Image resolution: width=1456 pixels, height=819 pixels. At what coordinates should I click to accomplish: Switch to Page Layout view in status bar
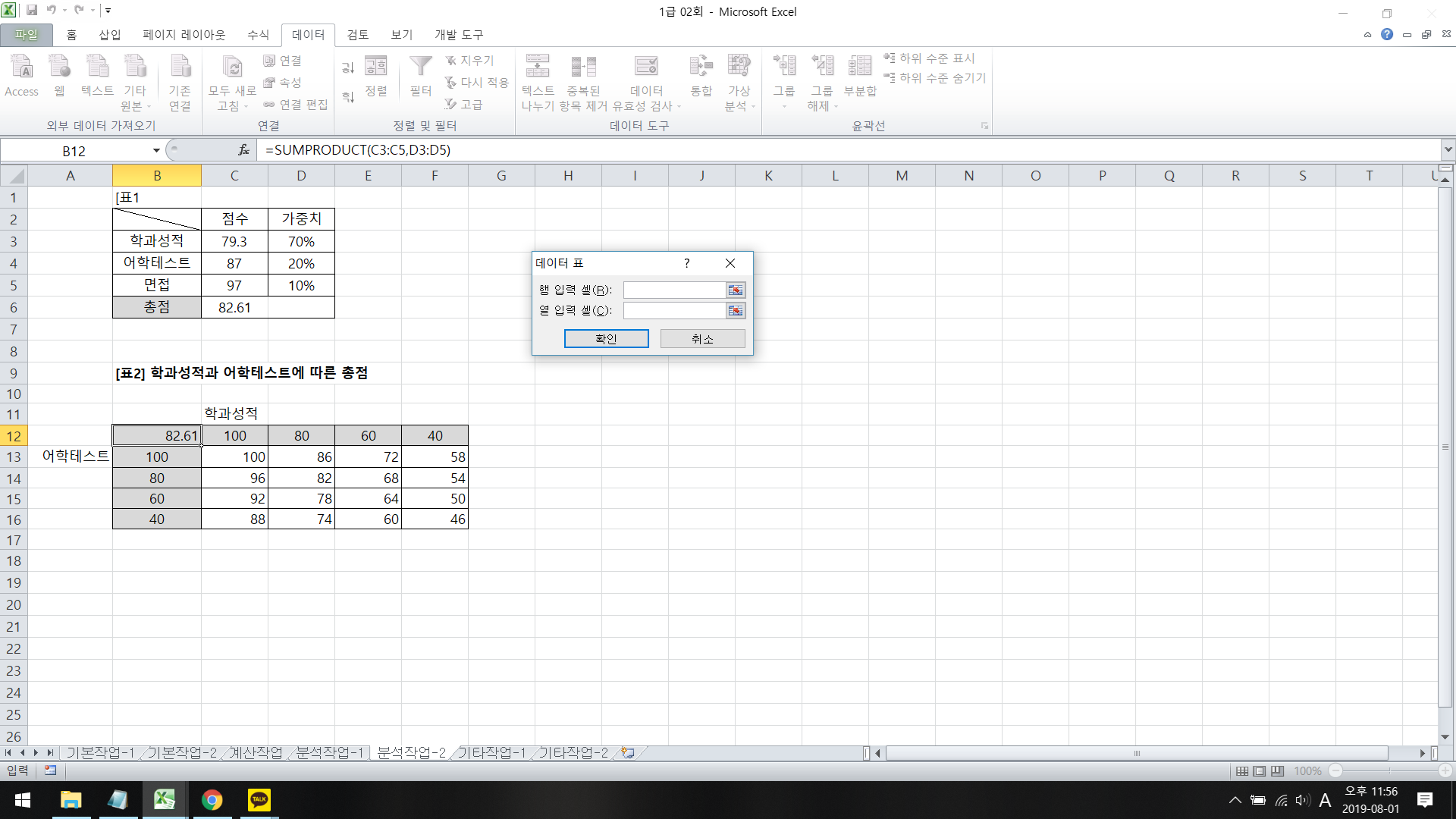(x=1260, y=771)
